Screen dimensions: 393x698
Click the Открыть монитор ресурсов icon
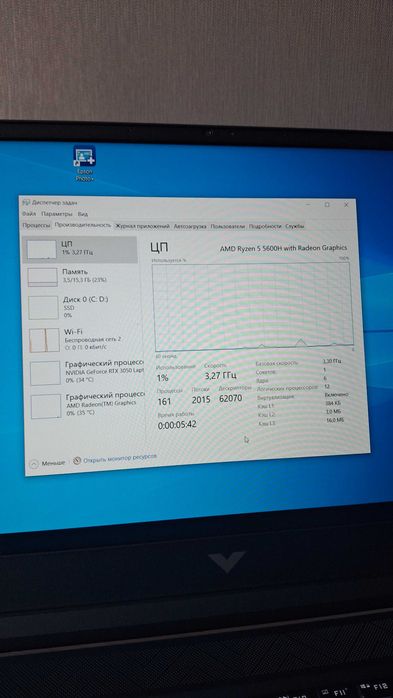[x=77, y=460]
